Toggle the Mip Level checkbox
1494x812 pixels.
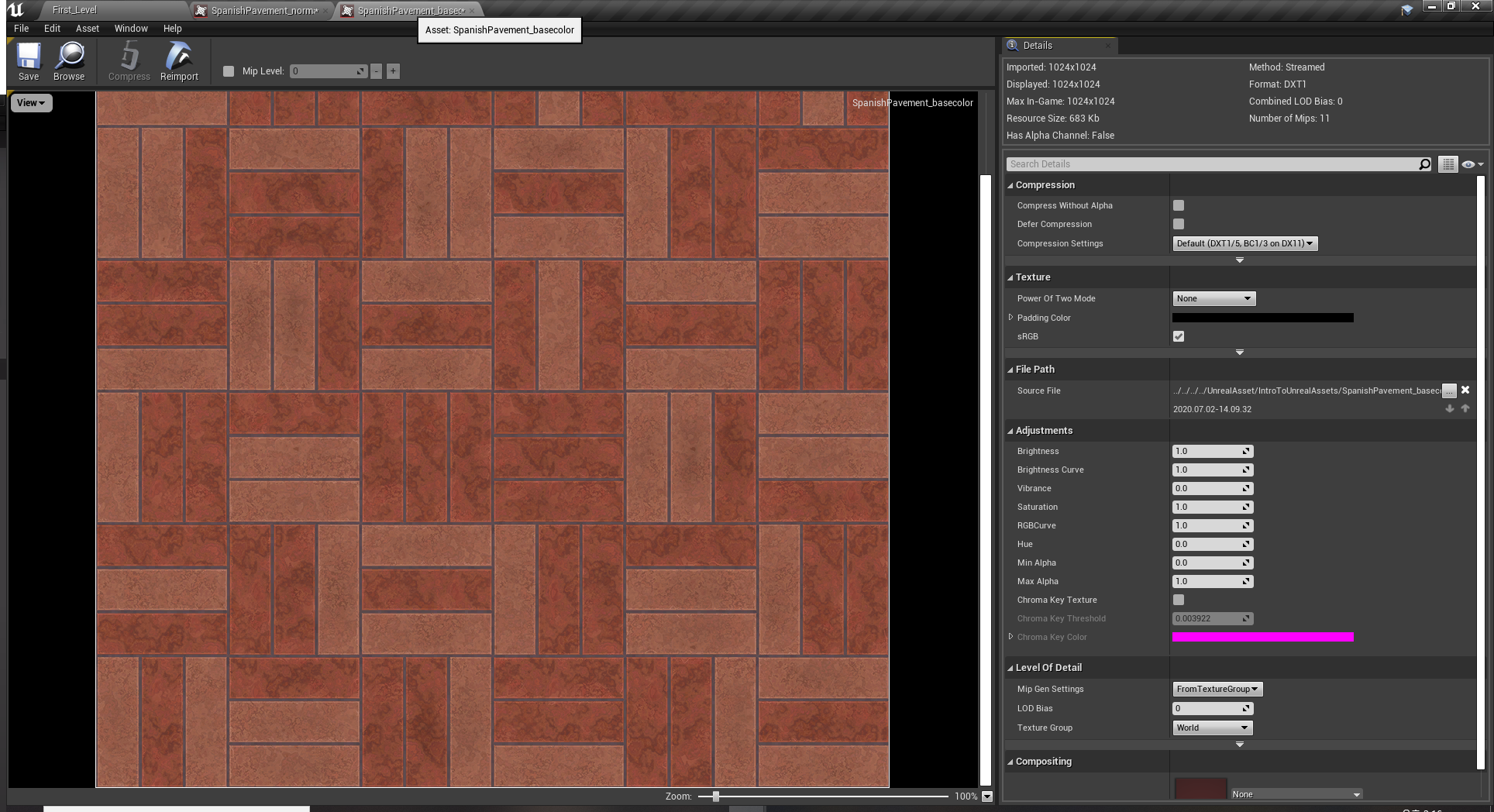pyautogui.click(x=229, y=71)
